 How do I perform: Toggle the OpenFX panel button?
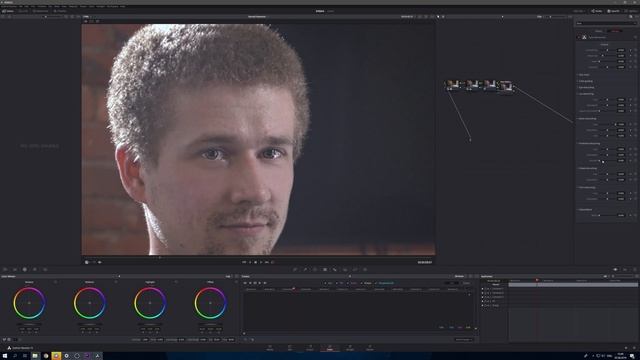coord(613,11)
